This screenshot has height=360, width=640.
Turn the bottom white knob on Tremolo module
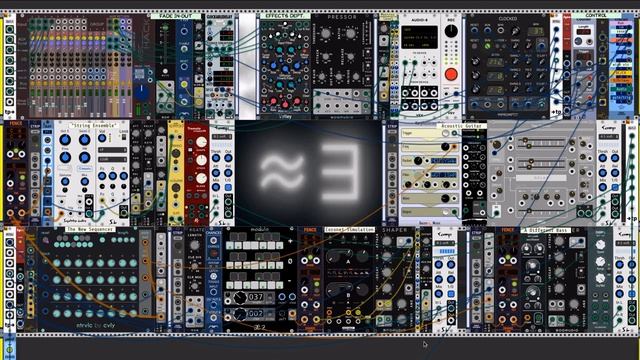tap(201, 178)
